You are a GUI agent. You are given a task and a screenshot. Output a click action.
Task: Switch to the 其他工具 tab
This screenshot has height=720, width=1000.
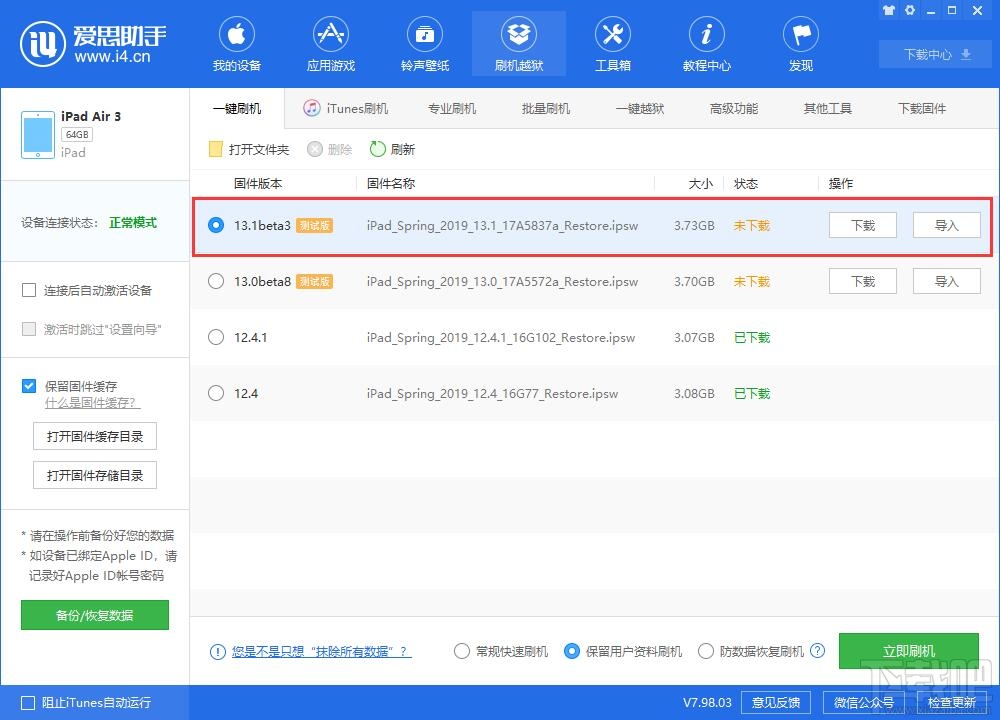click(827, 108)
